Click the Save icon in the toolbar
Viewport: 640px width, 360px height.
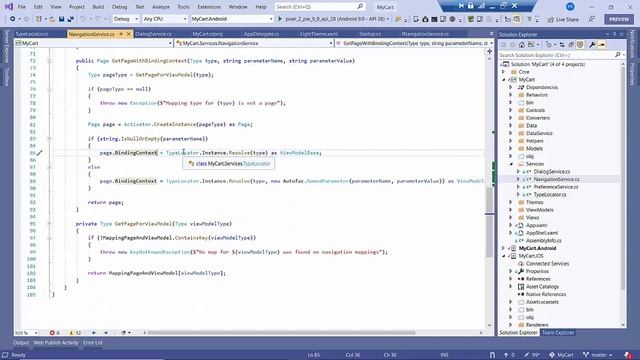click(62, 19)
